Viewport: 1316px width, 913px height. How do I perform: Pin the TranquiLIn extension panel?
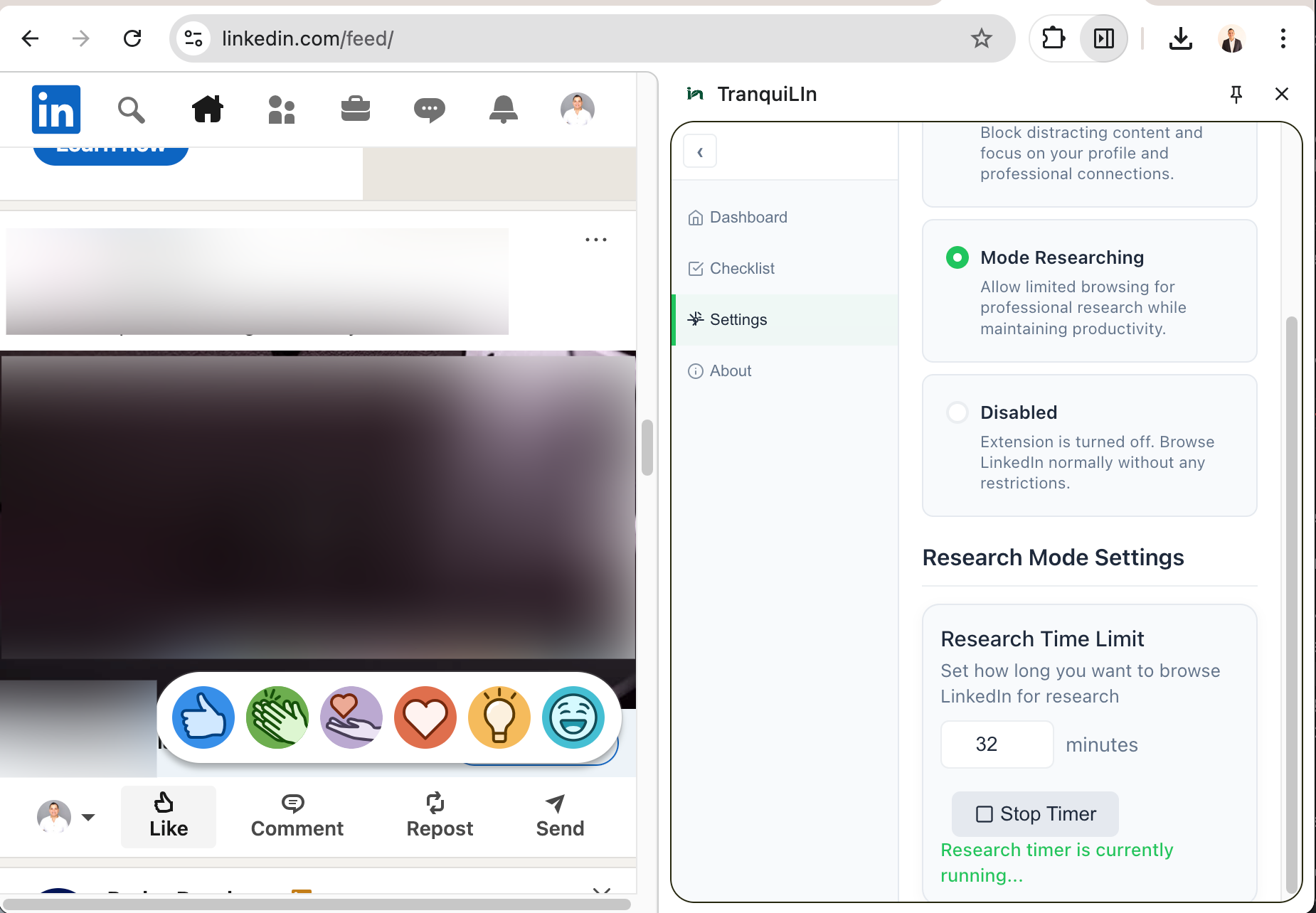(x=1236, y=94)
